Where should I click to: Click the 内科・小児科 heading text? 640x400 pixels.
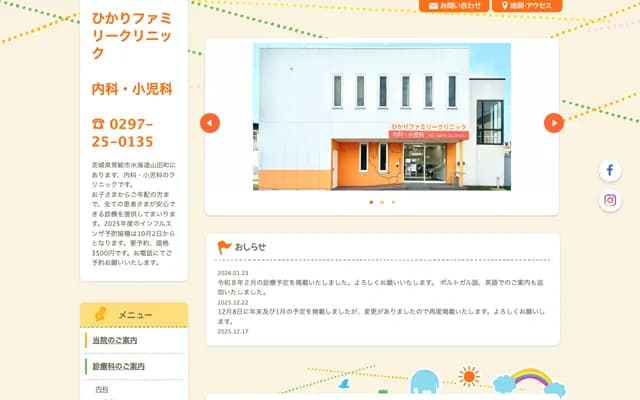tap(132, 89)
